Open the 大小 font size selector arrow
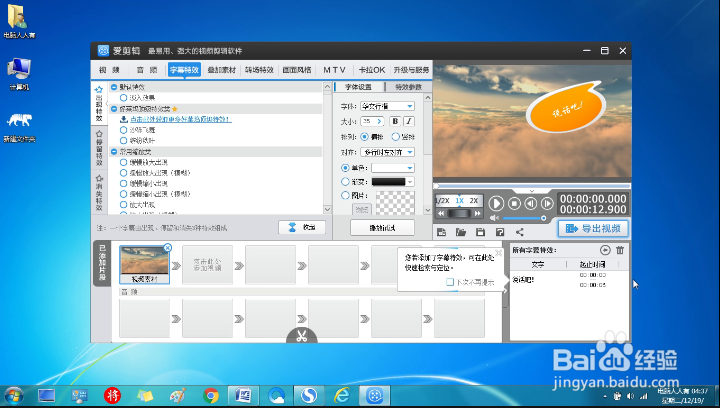The image size is (720, 408). (379, 121)
